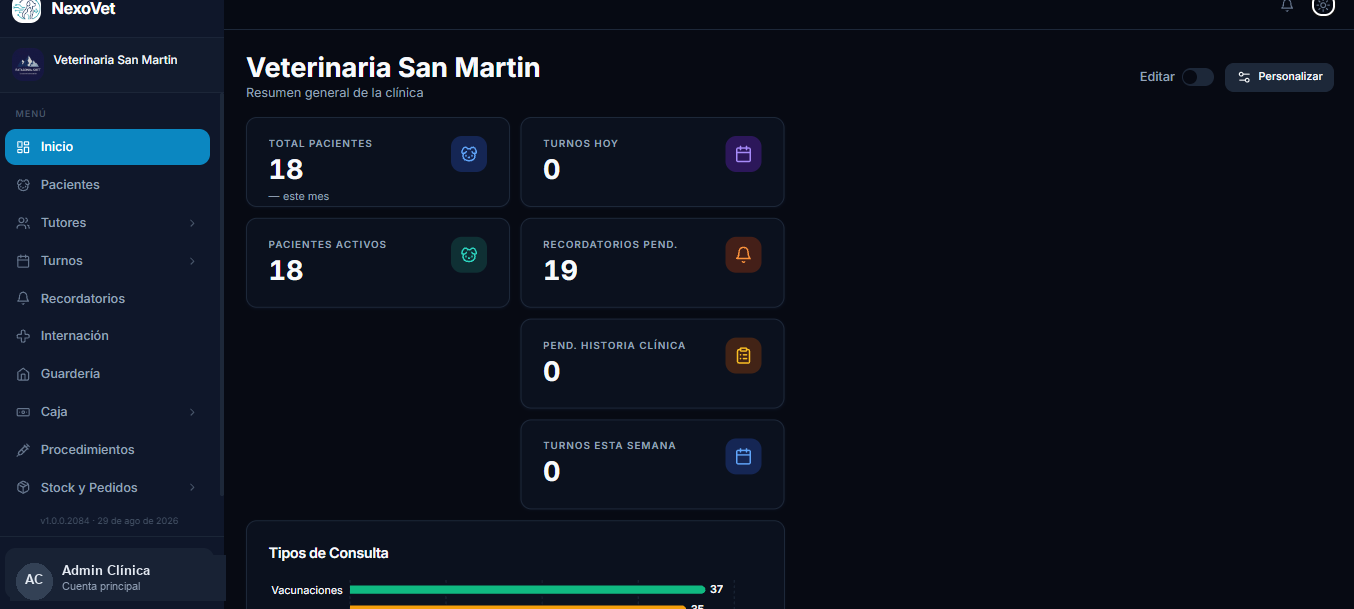Select Procedimientos in the sidebar
Screen dimensions: 1354x609
(107, 450)
